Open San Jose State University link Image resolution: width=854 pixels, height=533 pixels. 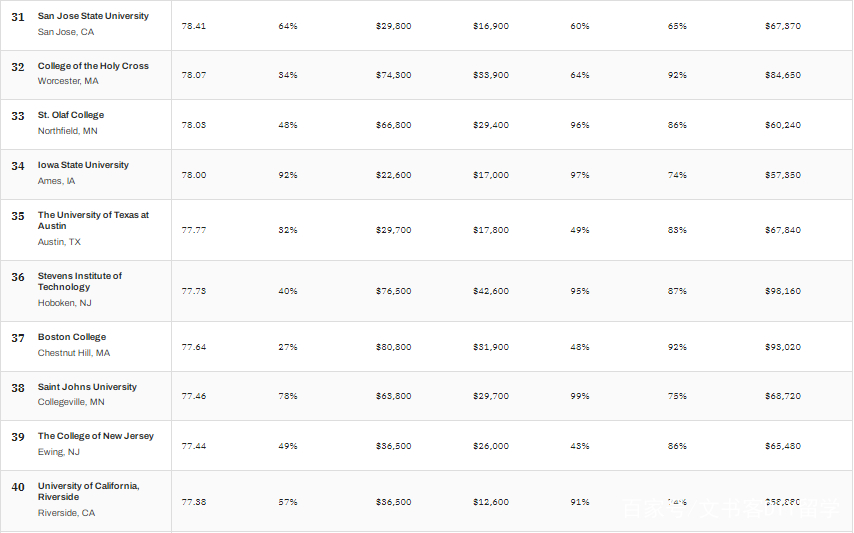point(93,16)
